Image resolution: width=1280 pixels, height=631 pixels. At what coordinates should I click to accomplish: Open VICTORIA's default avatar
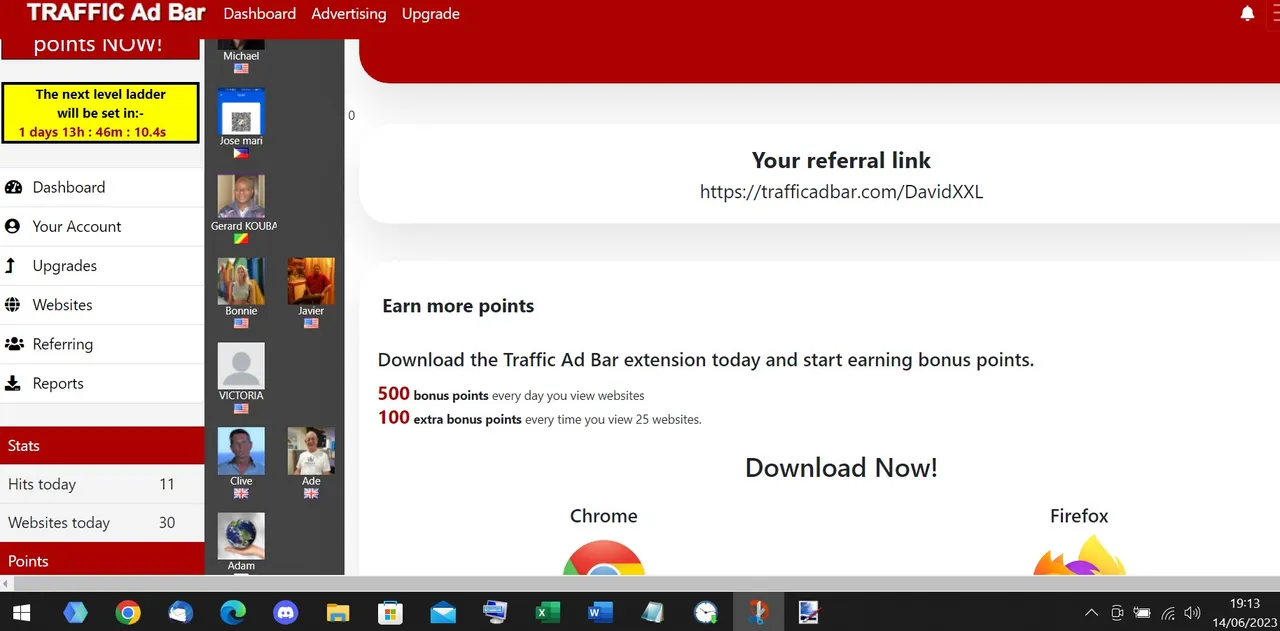(241, 366)
